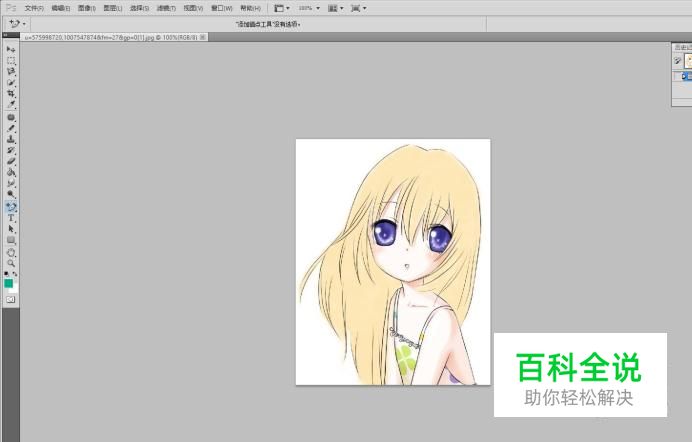Reset default foreground and background colors
The image size is (692, 442).
[x=7, y=274]
